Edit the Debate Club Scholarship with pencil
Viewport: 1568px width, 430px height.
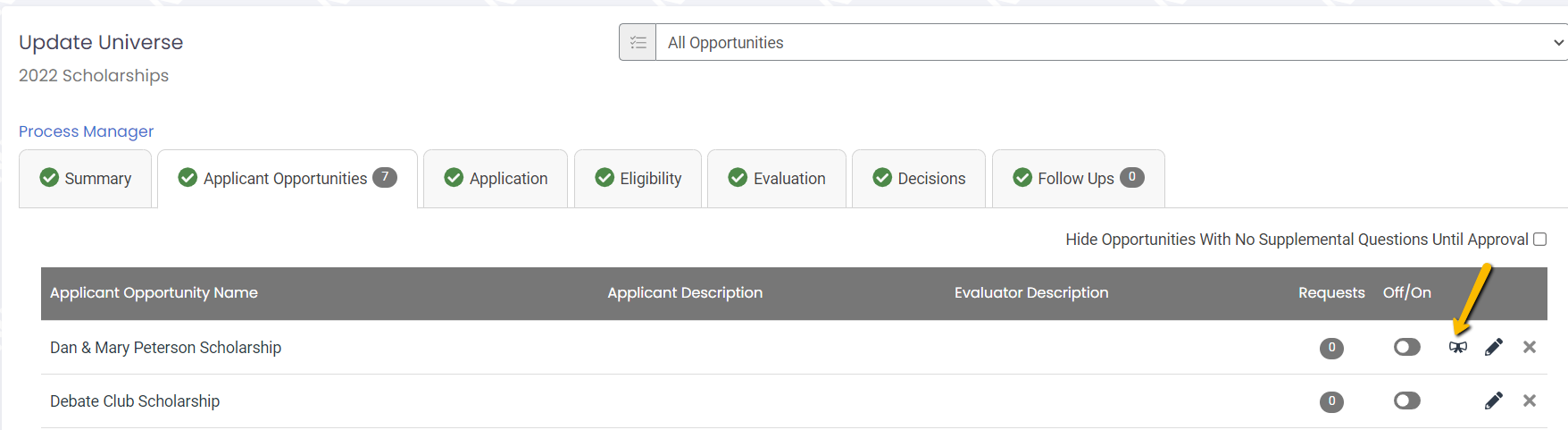[x=1494, y=400]
